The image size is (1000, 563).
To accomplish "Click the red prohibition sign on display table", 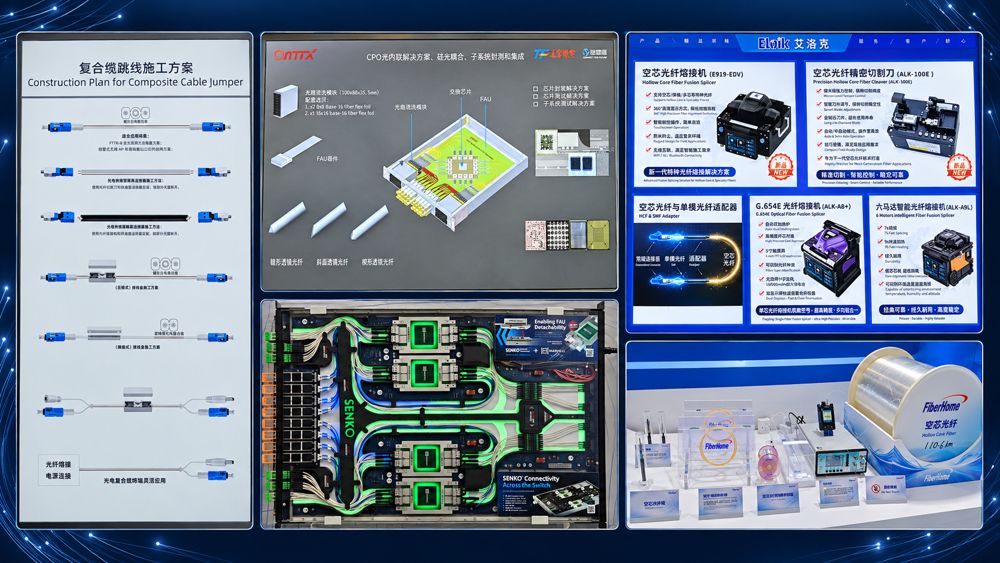I will pos(878,488).
